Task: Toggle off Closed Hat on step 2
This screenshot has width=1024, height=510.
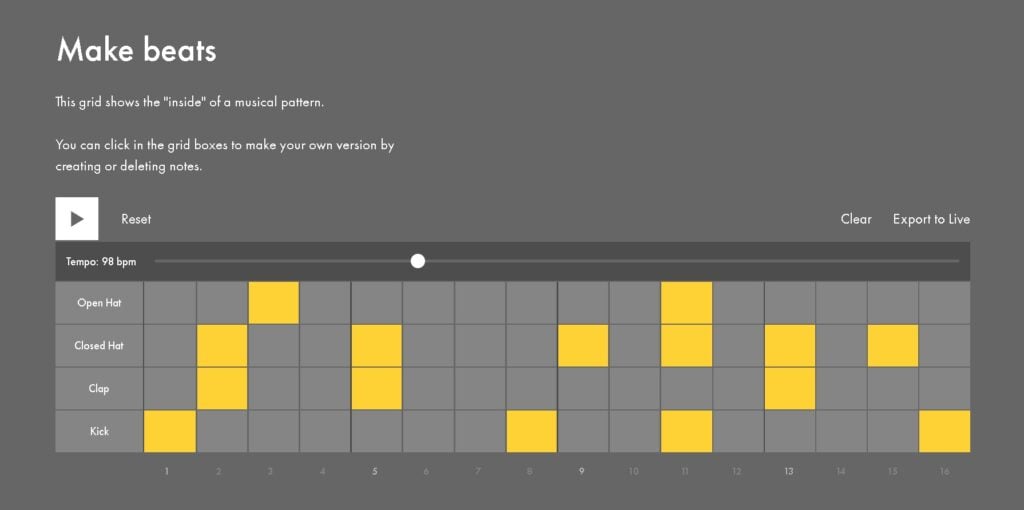Action: click(x=222, y=345)
